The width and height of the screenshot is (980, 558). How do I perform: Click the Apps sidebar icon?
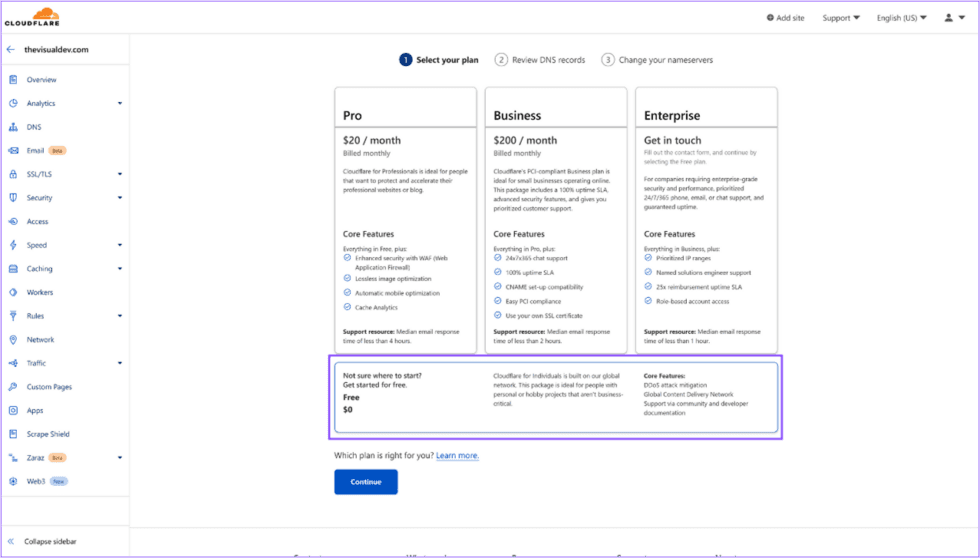coord(13,410)
